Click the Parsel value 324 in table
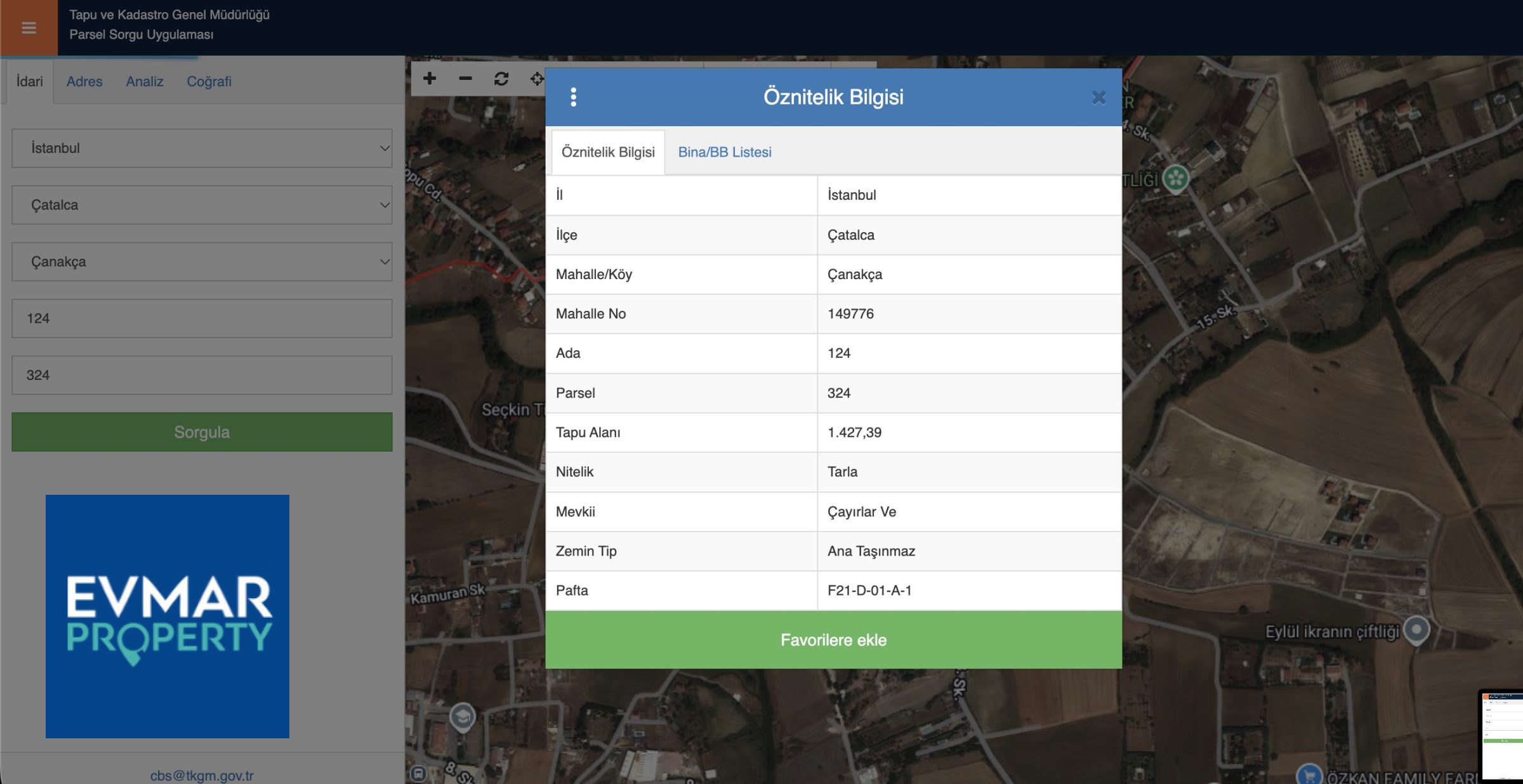1523x784 pixels. (x=838, y=393)
